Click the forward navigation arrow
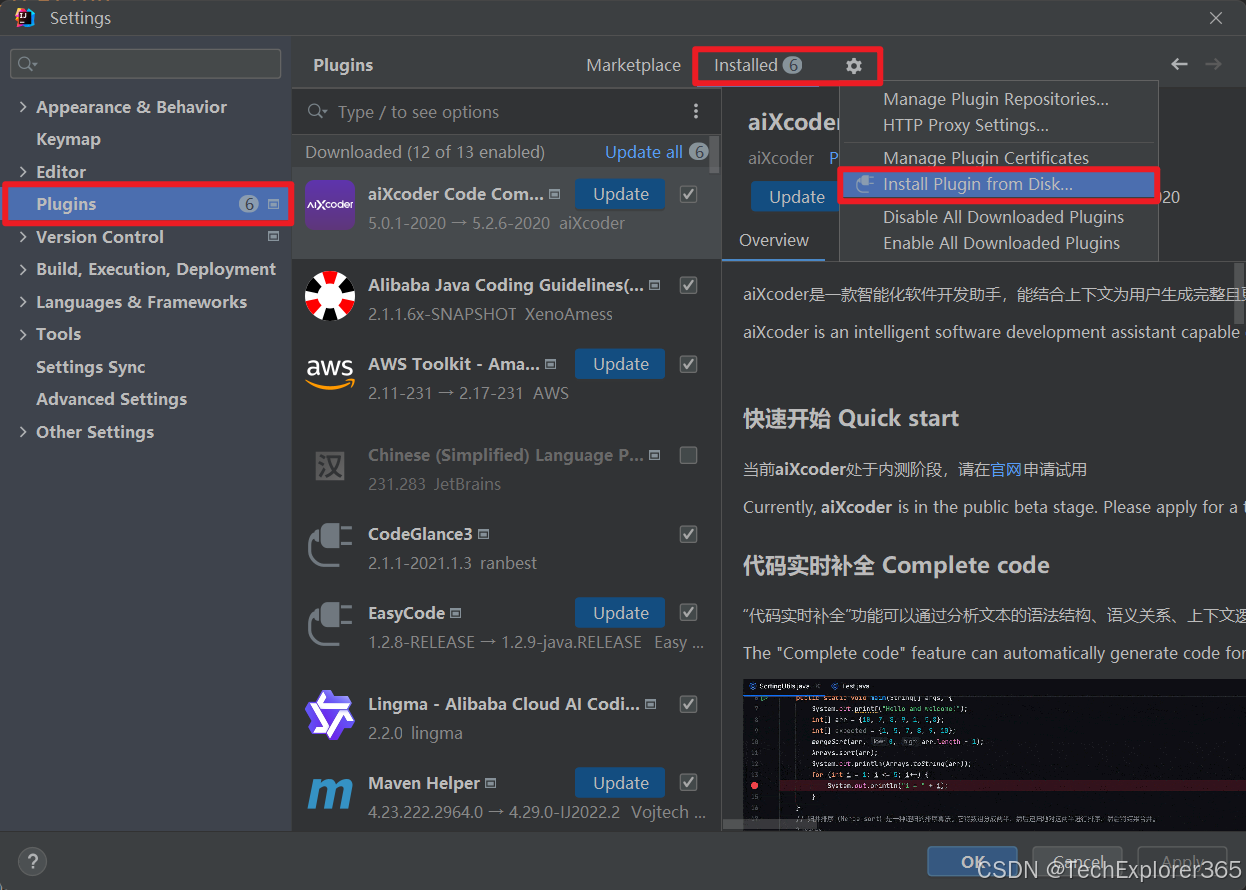This screenshot has width=1246, height=890. click(1213, 64)
